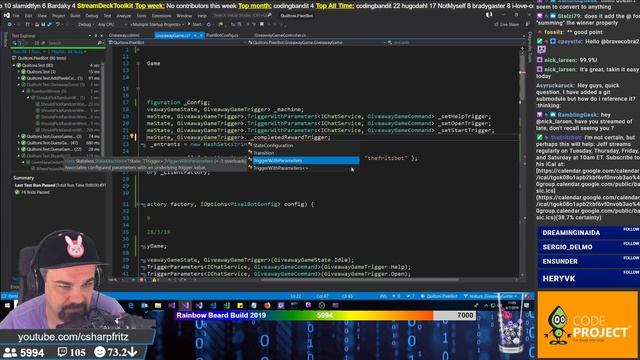This screenshot has width=640, height=360.
Task: Open the Build menu
Action: [76, 16]
